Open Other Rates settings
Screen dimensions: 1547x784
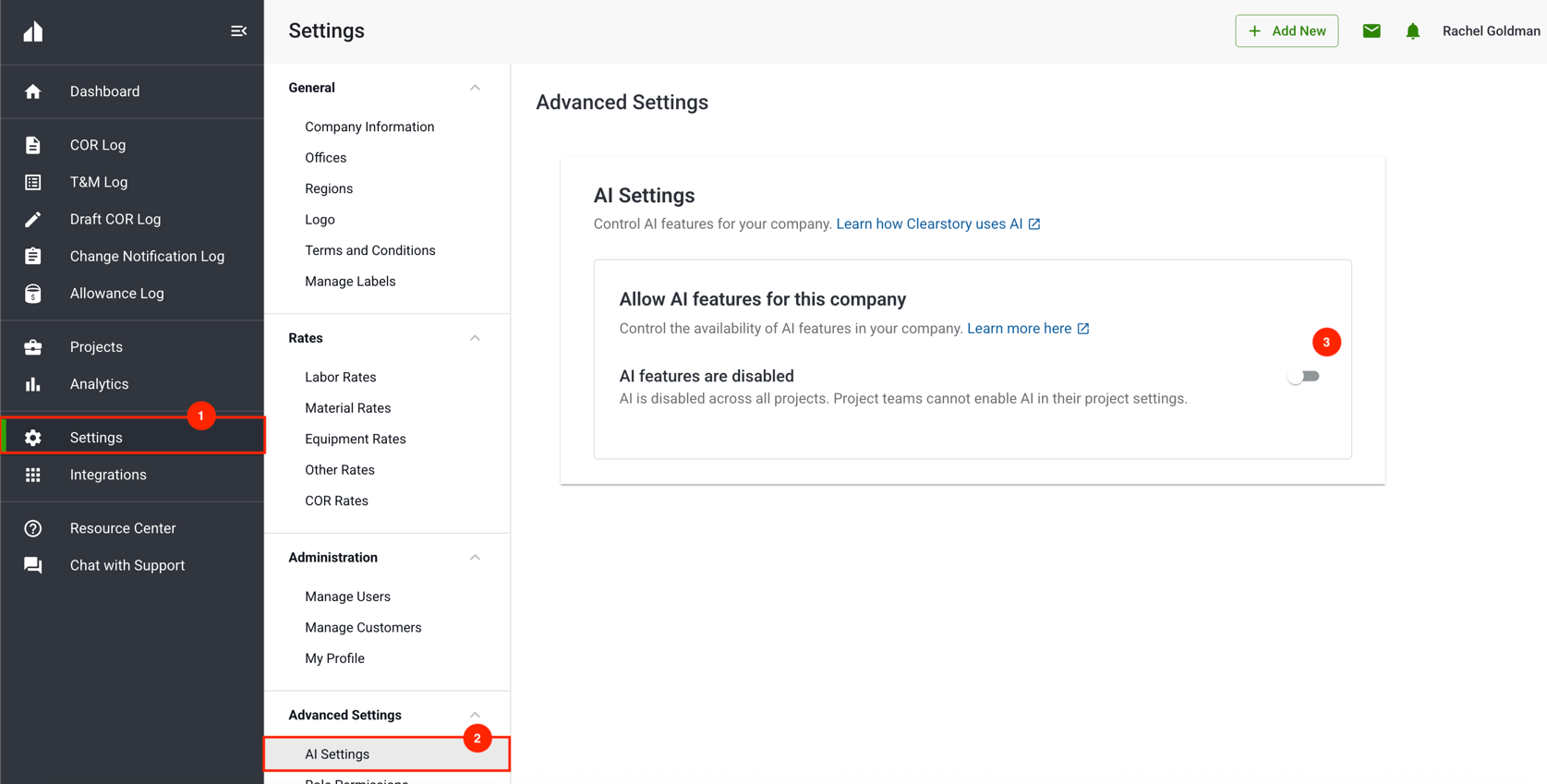pos(340,470)
